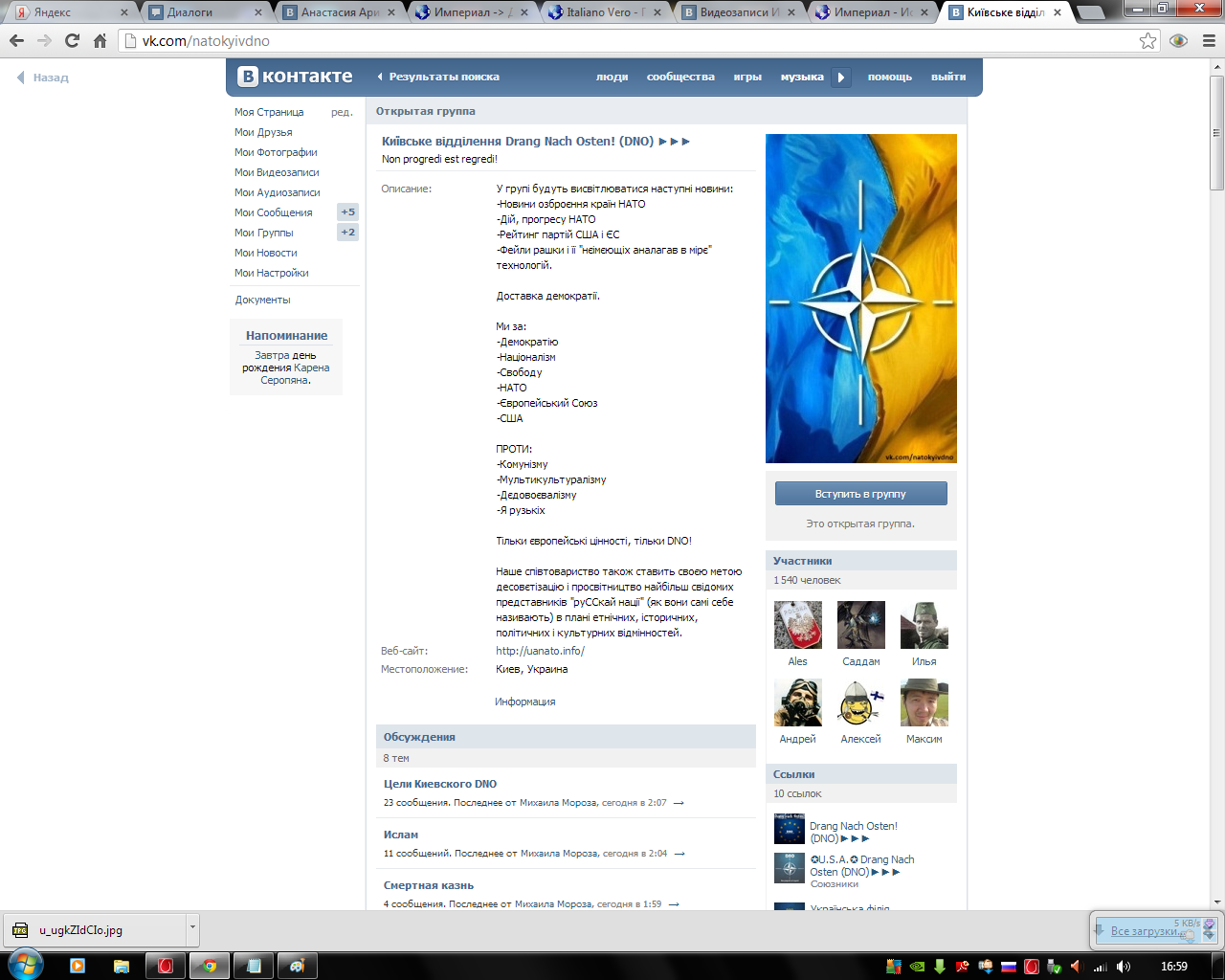Open Моя Страница in sidebar
This screenshot has height=980, width=1225.
269,112
